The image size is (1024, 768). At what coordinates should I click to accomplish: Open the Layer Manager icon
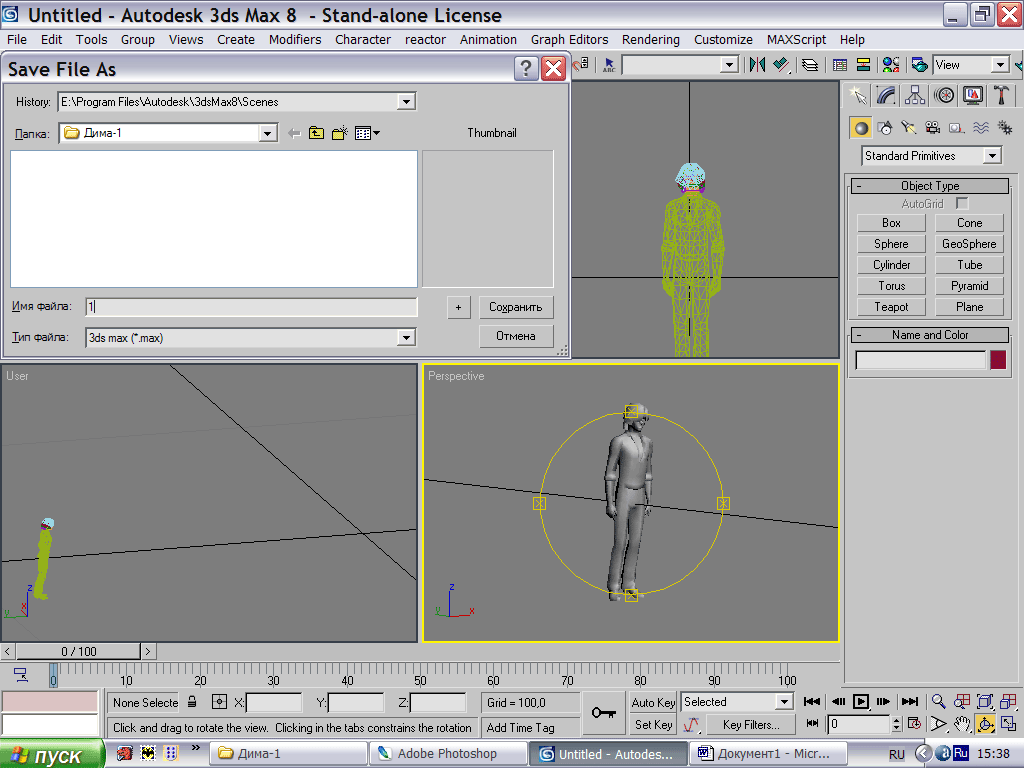coord(810,65)
